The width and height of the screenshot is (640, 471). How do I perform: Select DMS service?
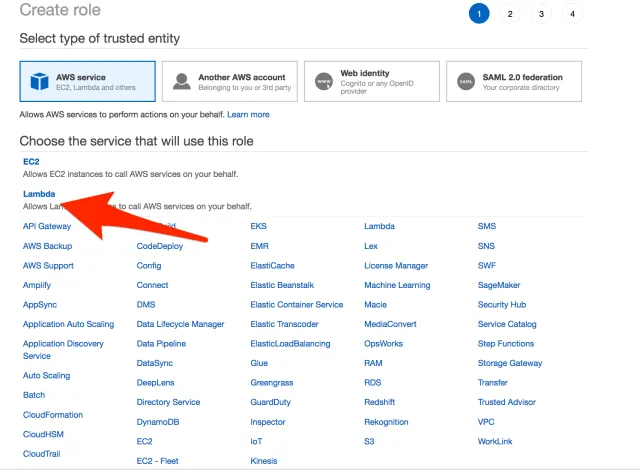pos(146,305)
